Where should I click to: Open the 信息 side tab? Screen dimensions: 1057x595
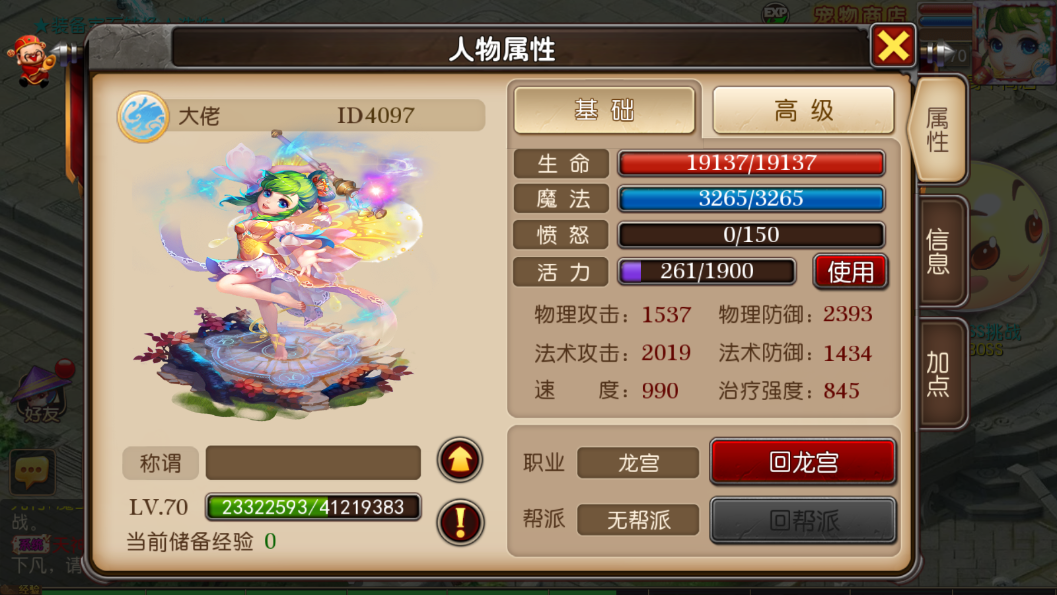pyautogui.click(x=941, y=251)
